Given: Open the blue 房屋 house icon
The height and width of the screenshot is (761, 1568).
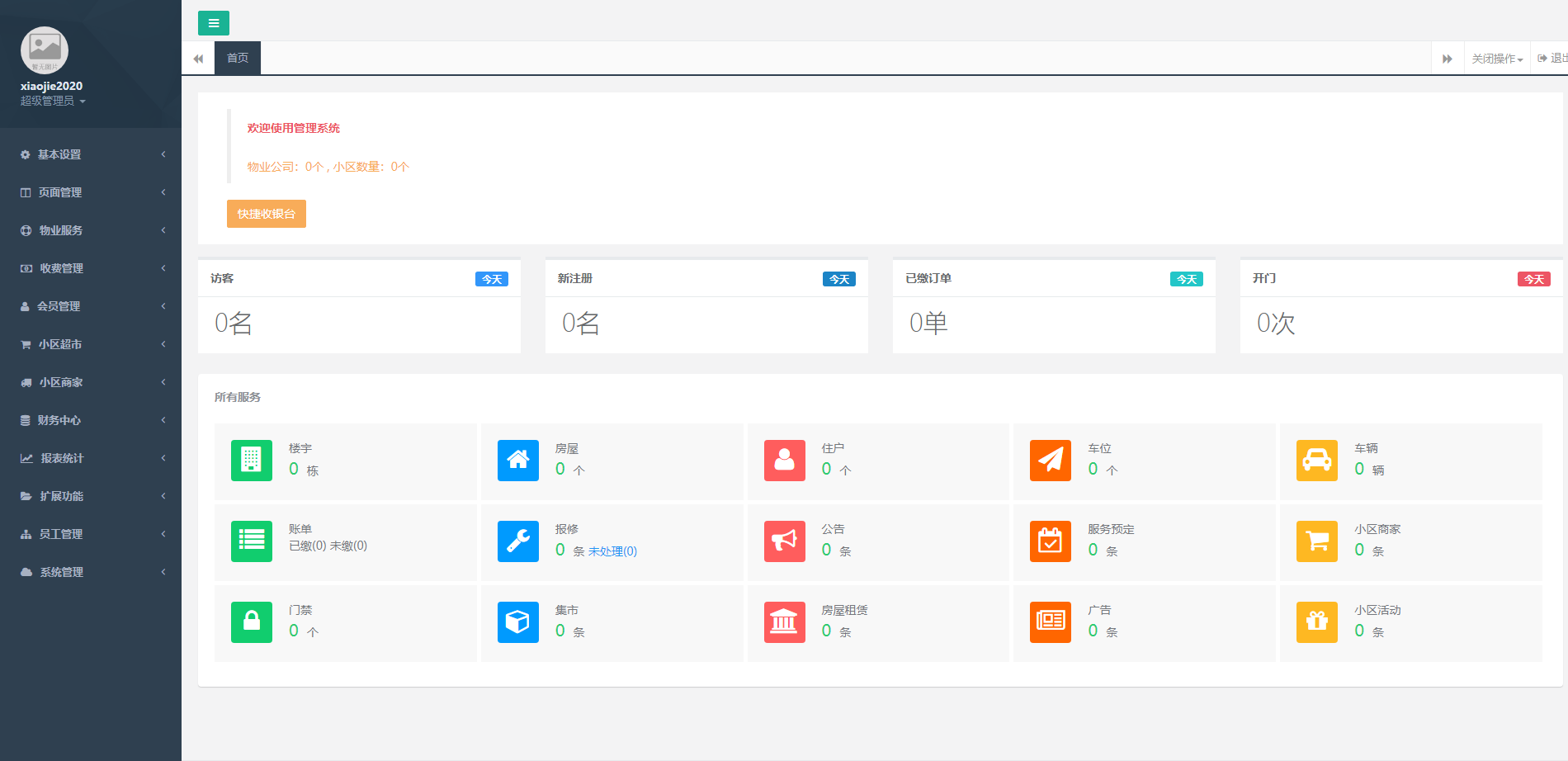Looking at the screenshot, I should (517, 460).
